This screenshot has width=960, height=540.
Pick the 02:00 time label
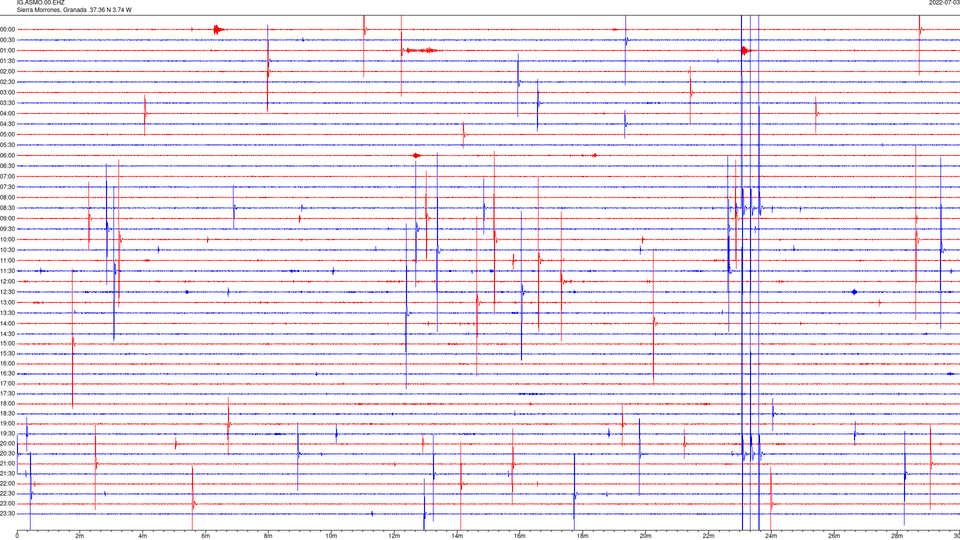tap(8, 72)
